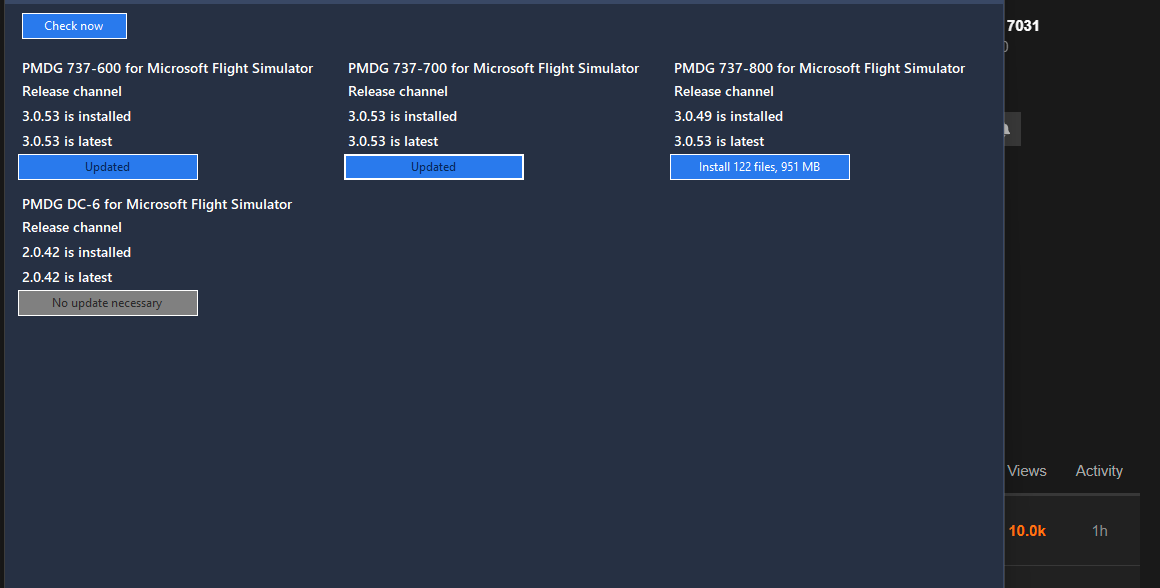
Task: Click '3.0.53 is installed' for the 737-600
Action: point(76,117)
